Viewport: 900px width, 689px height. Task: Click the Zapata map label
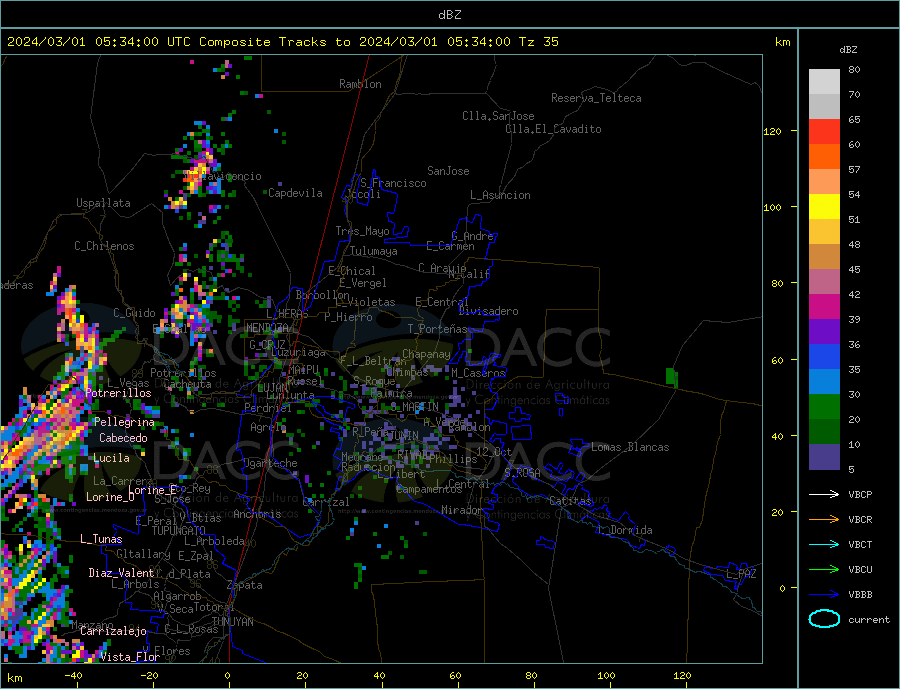pos(245,585)
